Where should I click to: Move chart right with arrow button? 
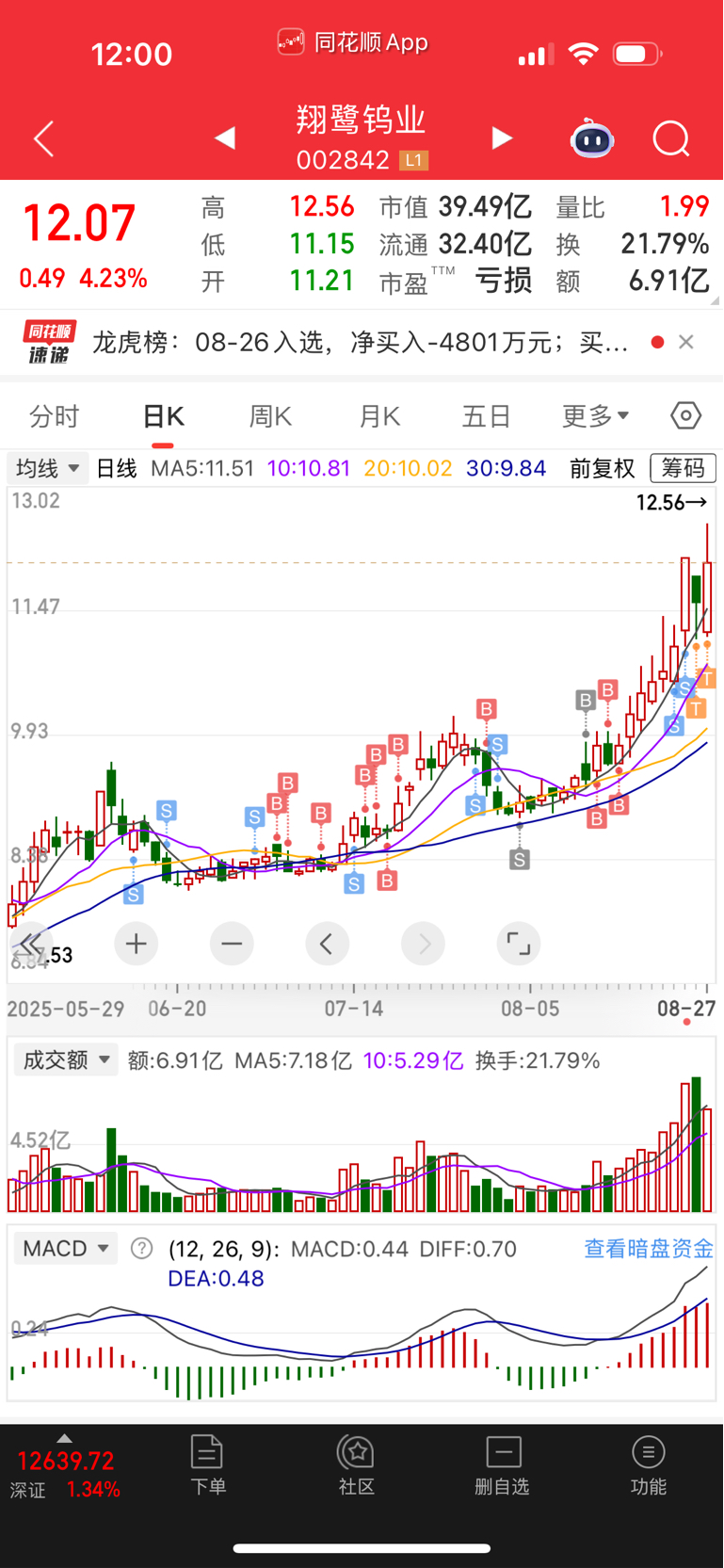pos(424,944)
